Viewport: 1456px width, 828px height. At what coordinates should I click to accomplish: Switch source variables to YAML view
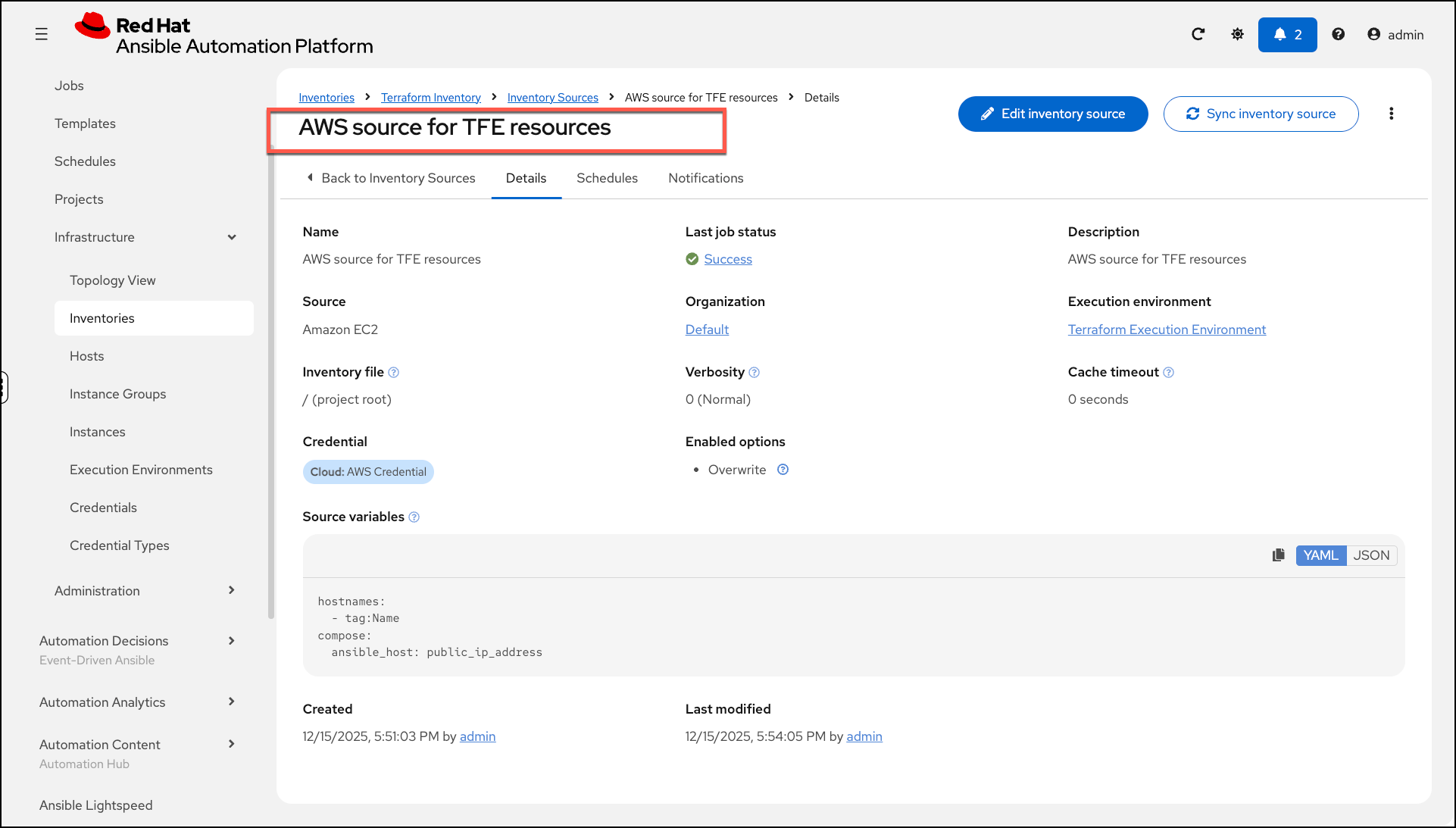click(1320, 555)
